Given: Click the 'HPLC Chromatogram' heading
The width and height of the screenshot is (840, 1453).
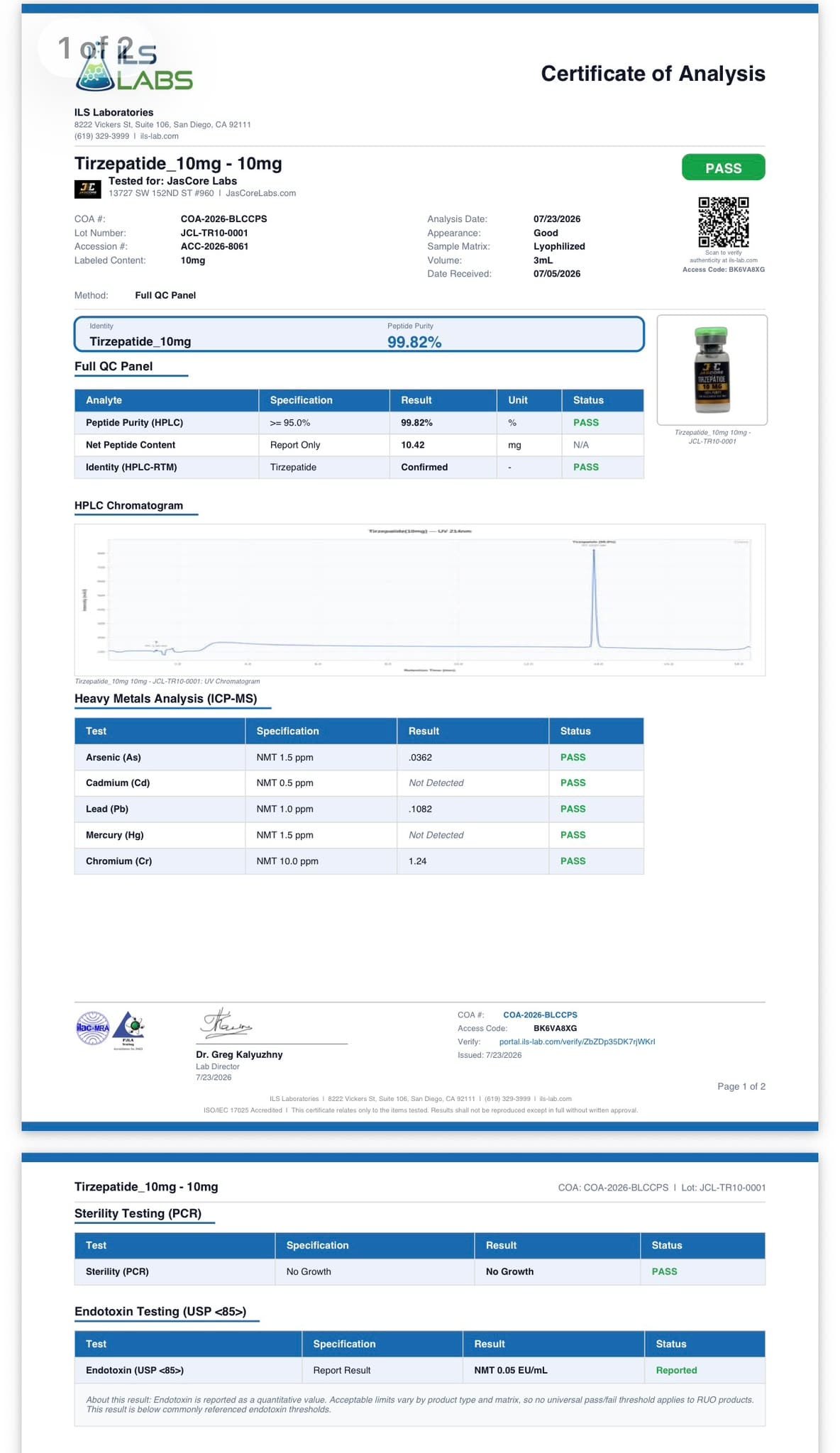Looking at the screenshot, I should (128, 505).
